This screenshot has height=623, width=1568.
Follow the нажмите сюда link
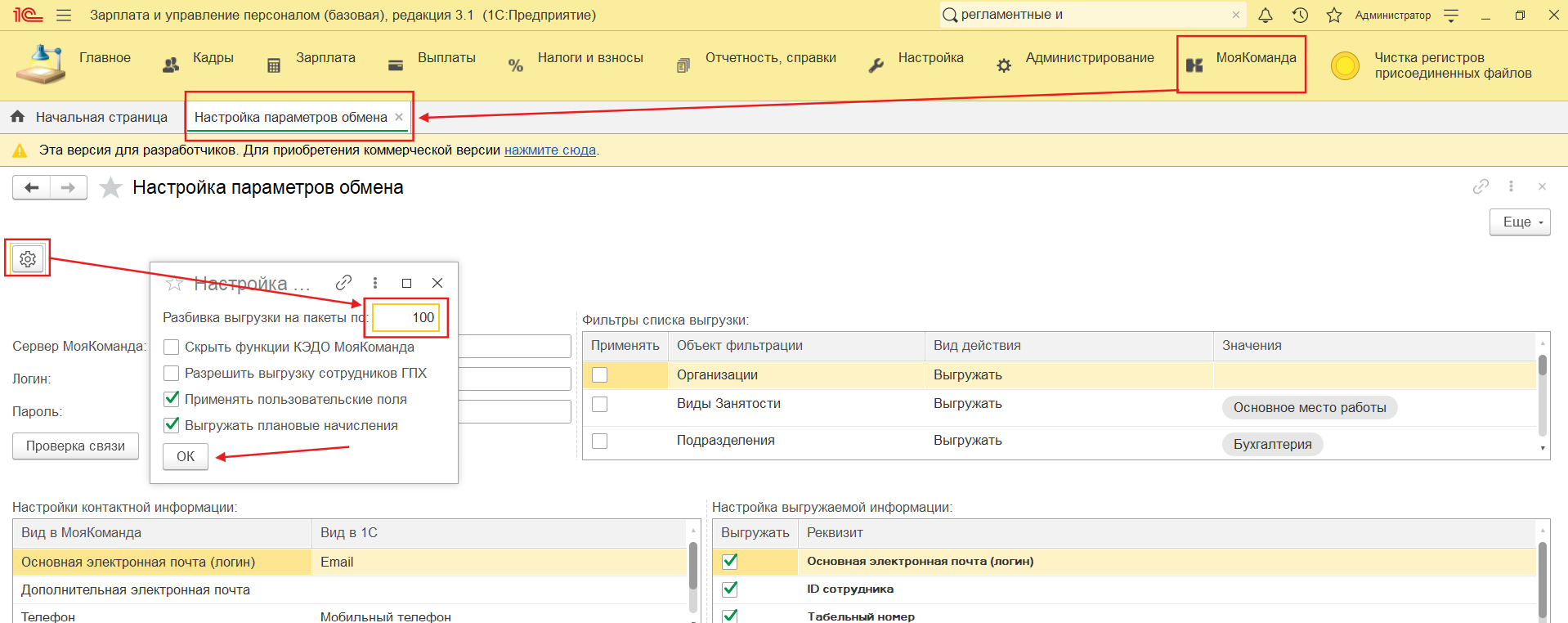pos(550,150)
